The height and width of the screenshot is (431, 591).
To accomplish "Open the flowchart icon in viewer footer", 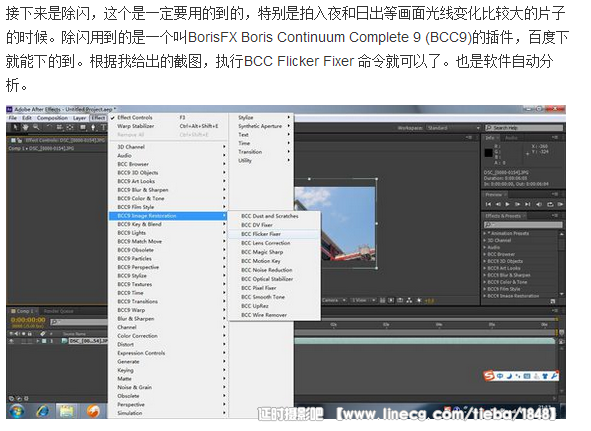I will point(409,300).
